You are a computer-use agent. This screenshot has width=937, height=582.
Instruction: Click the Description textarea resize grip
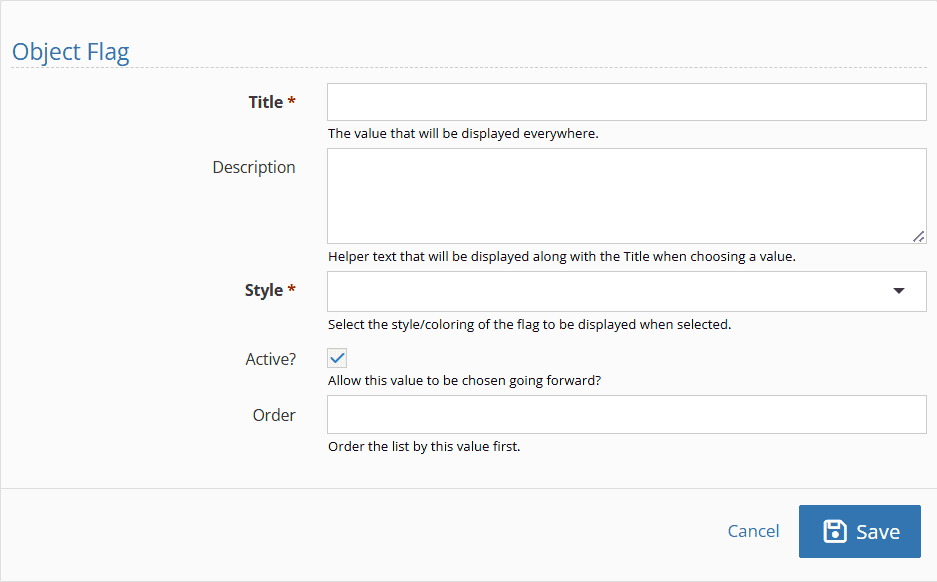point(919,237)
